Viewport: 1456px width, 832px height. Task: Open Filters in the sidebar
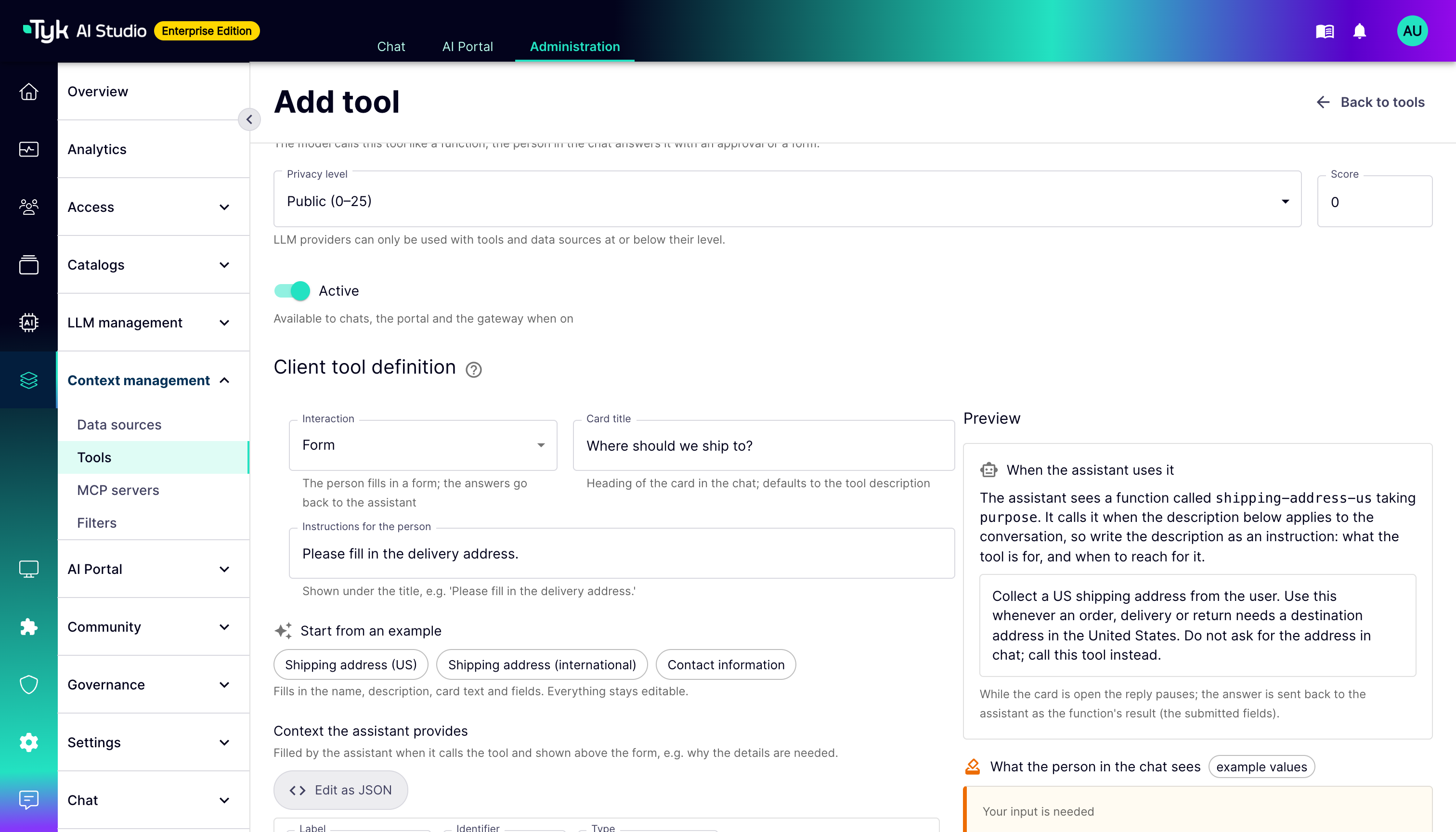(153, 523)
